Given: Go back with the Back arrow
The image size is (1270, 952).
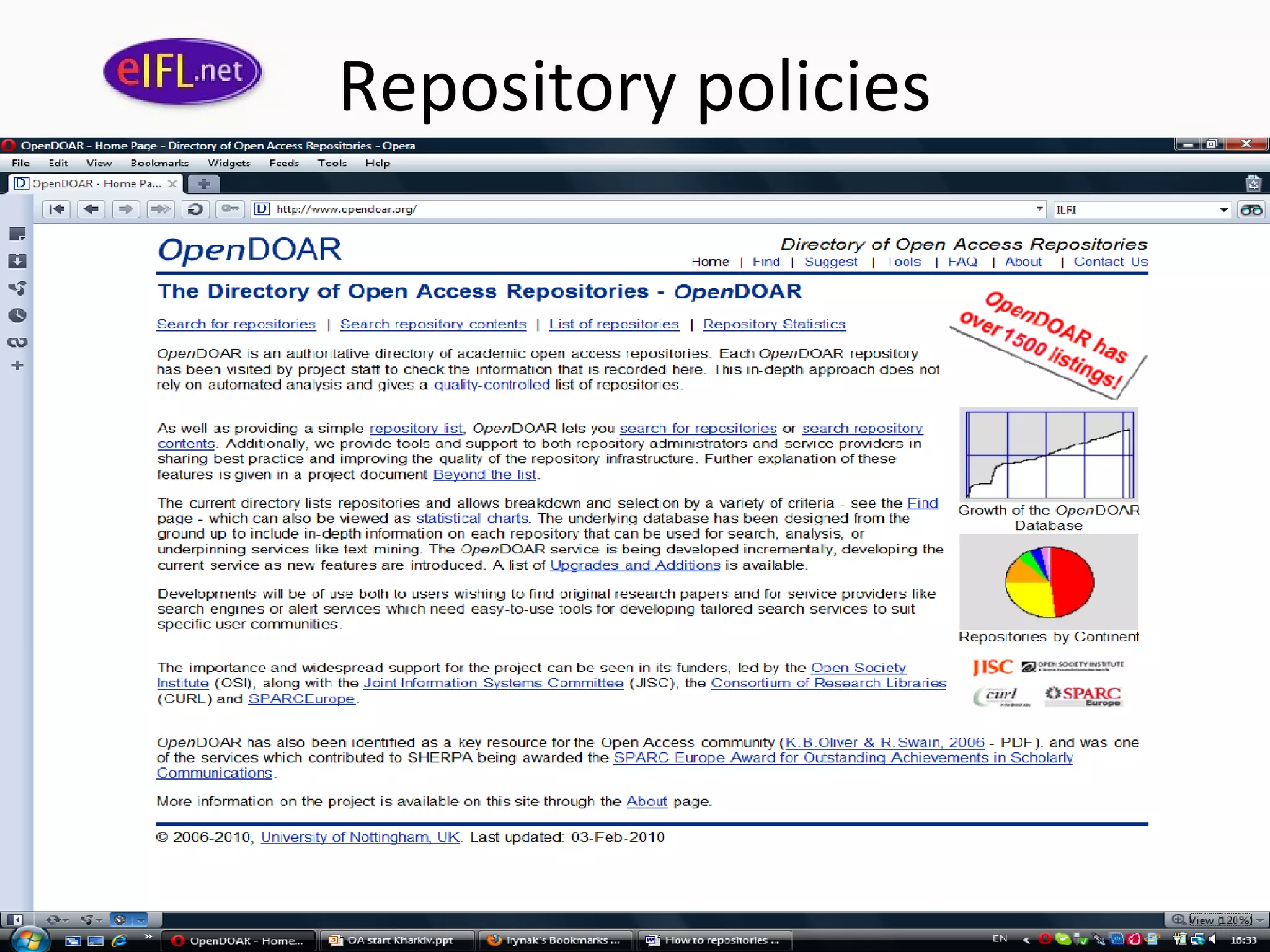Looking at the screenshot, I should [x=91, y=209].
